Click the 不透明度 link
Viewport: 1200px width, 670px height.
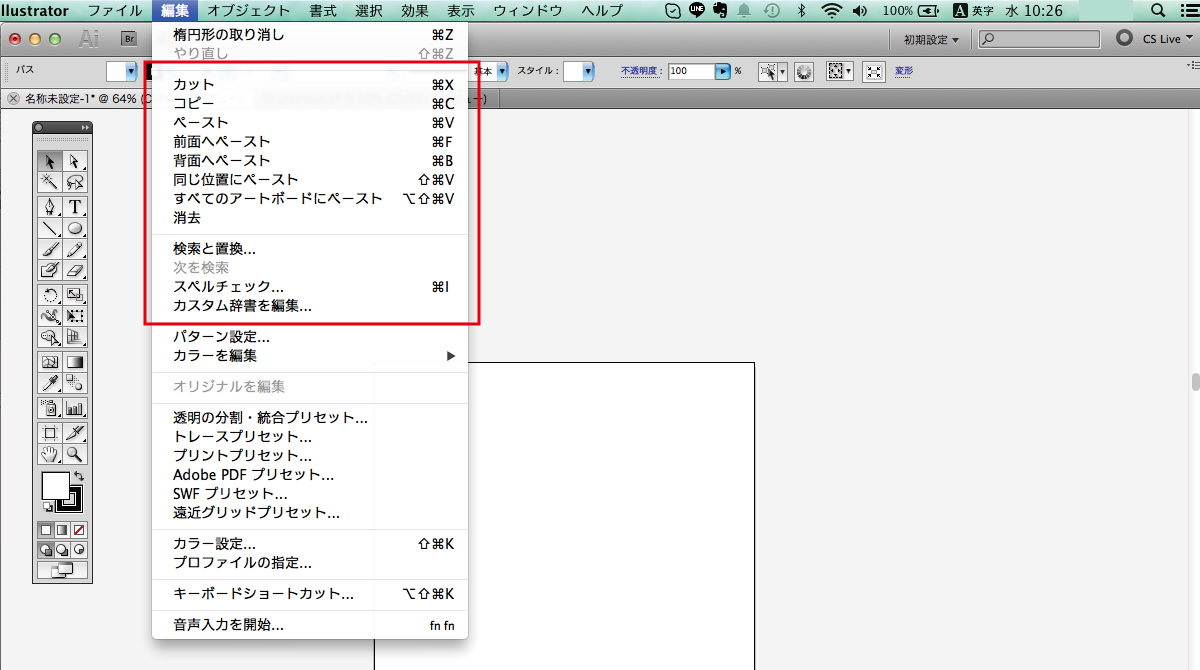tap(640, 72)
